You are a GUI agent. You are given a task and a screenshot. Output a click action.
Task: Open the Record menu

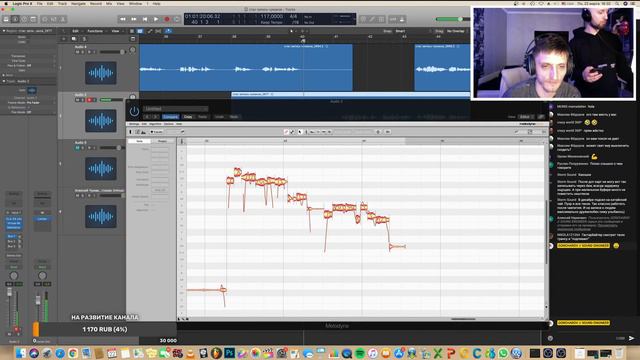pyautogui.click(x=96, y=3)
